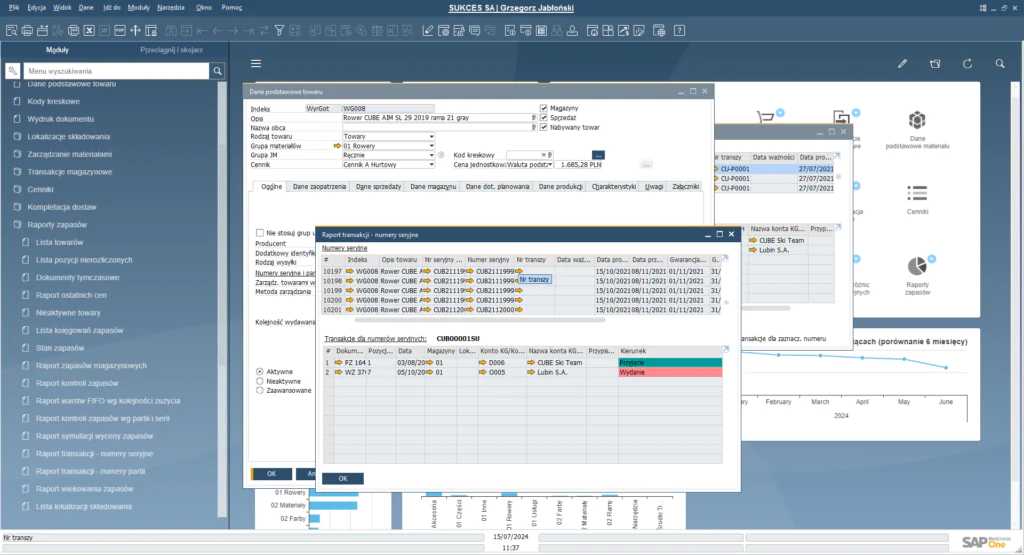The image size is (1024, 555).
Task: Open the Grupa JM dropdown
Action: pyautogui.click(x=431, y=155)
